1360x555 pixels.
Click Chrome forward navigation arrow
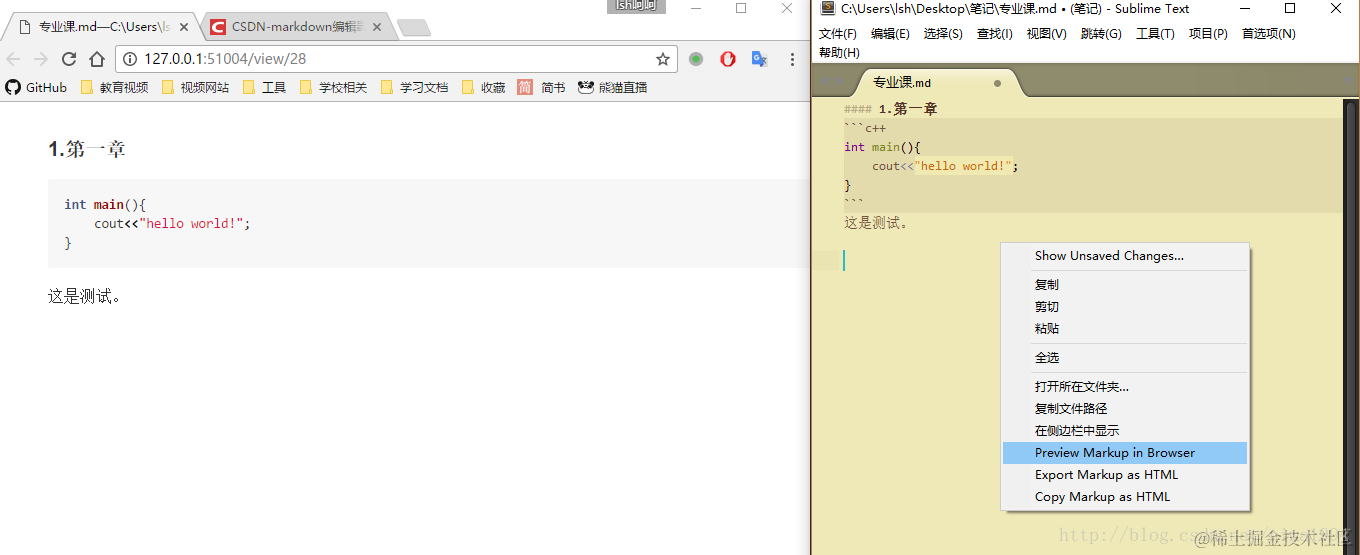pyautogui.click(x=41, y=59)
